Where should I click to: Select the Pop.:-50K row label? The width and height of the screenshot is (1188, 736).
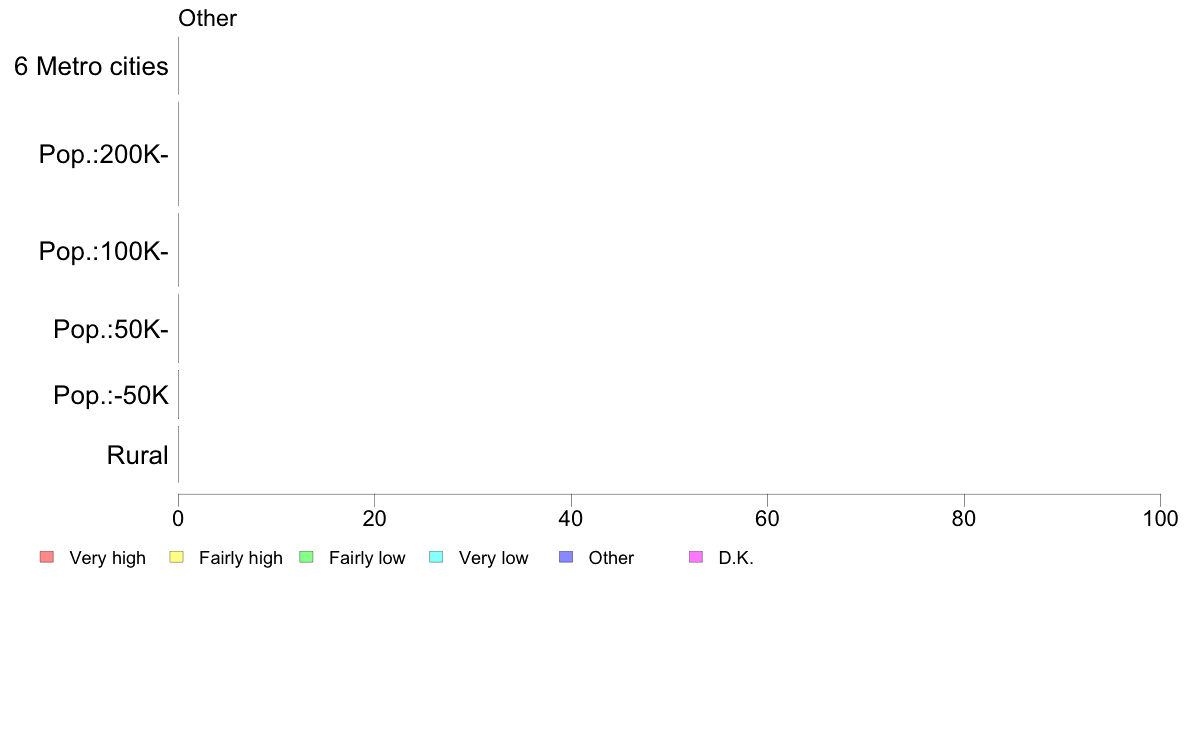coord(111,396)
